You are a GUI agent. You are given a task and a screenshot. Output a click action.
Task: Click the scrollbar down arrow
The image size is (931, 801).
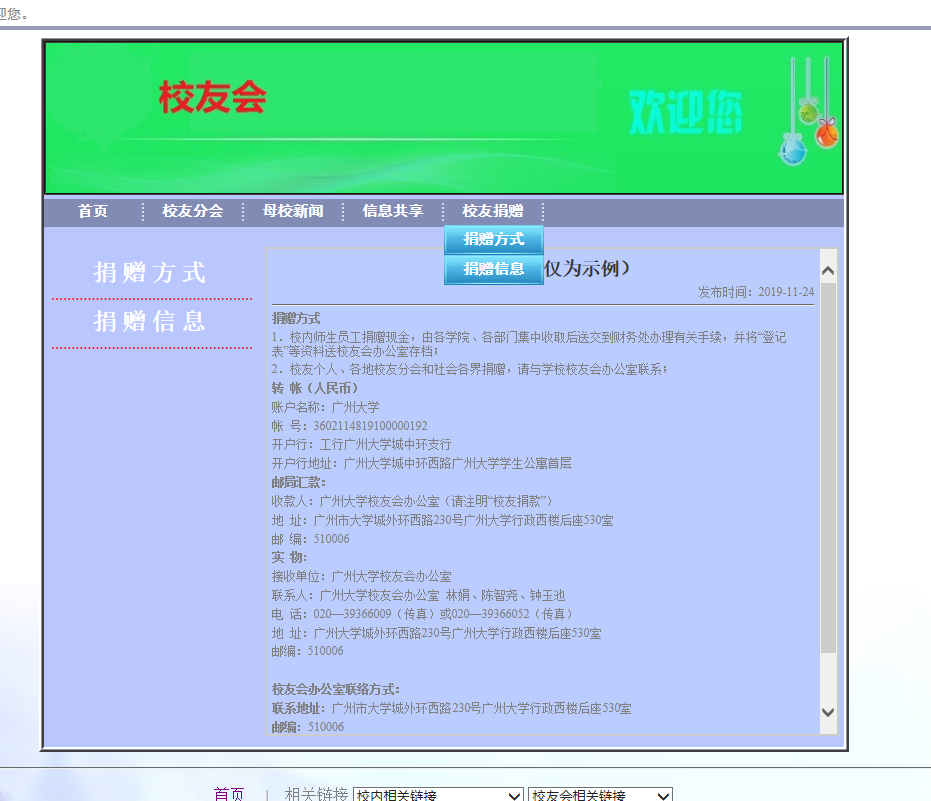click(827, 712)
